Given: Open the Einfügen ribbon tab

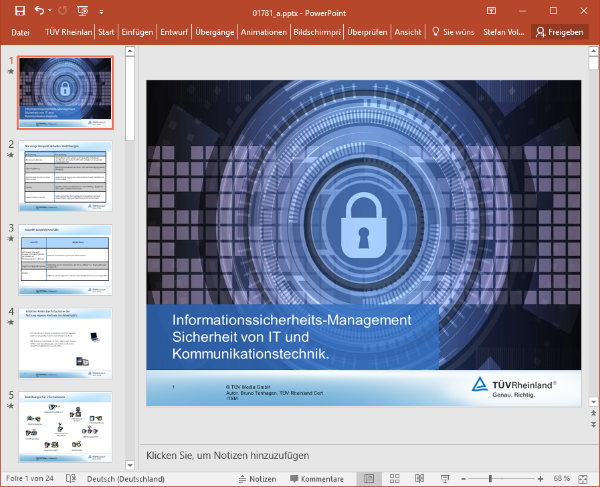Looking at the screenshot, I should 165,32.
